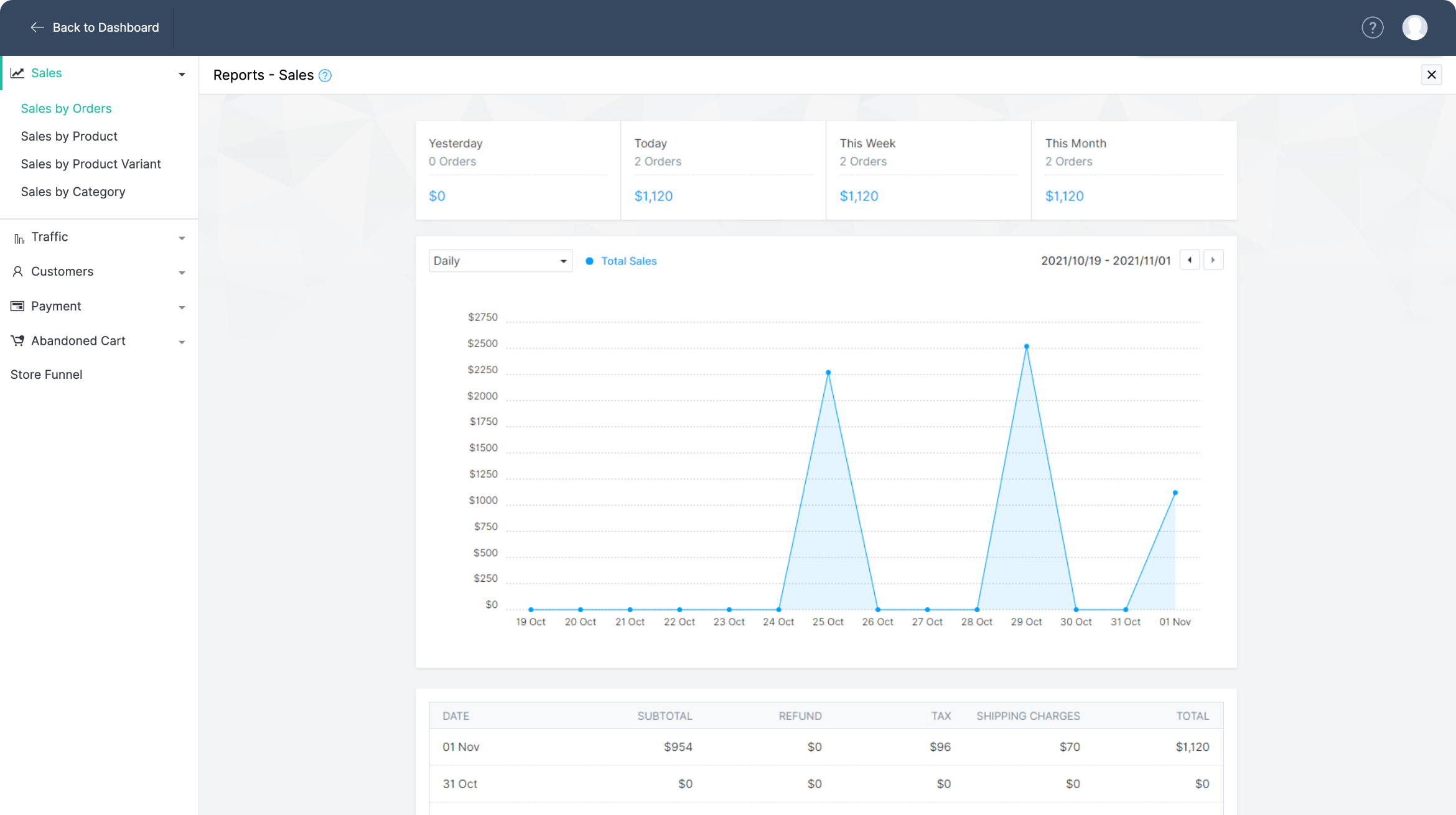Collapse the Sales section arrow
This screenshot has height=815, width=1456.
pos(182,75)
